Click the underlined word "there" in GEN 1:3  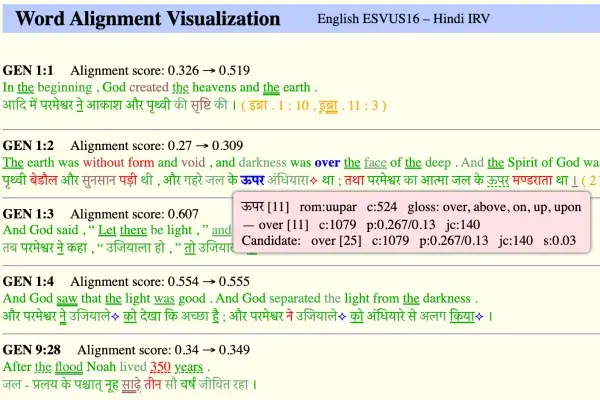133,230
